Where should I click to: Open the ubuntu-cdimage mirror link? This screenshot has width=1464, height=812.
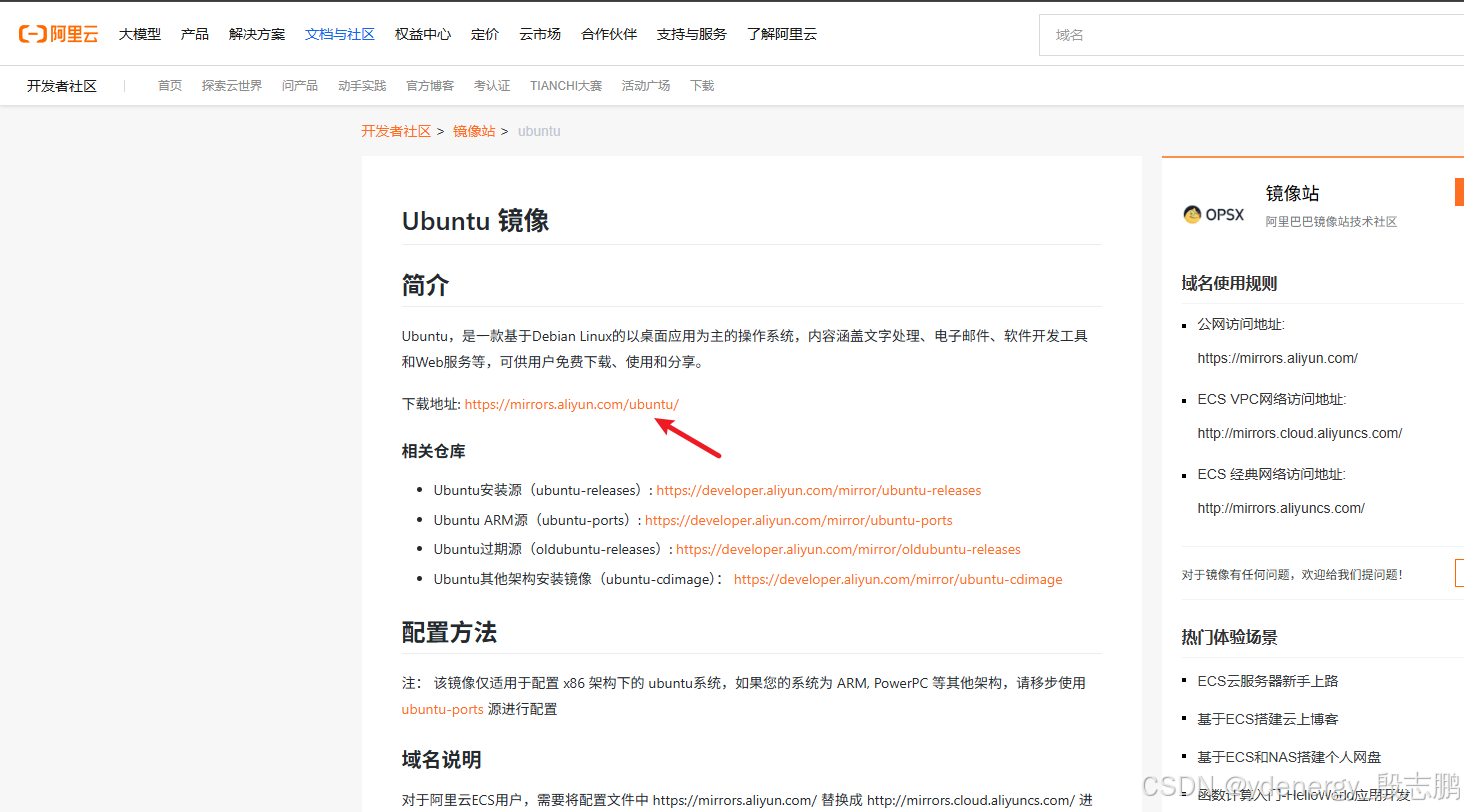pos(898,579)
